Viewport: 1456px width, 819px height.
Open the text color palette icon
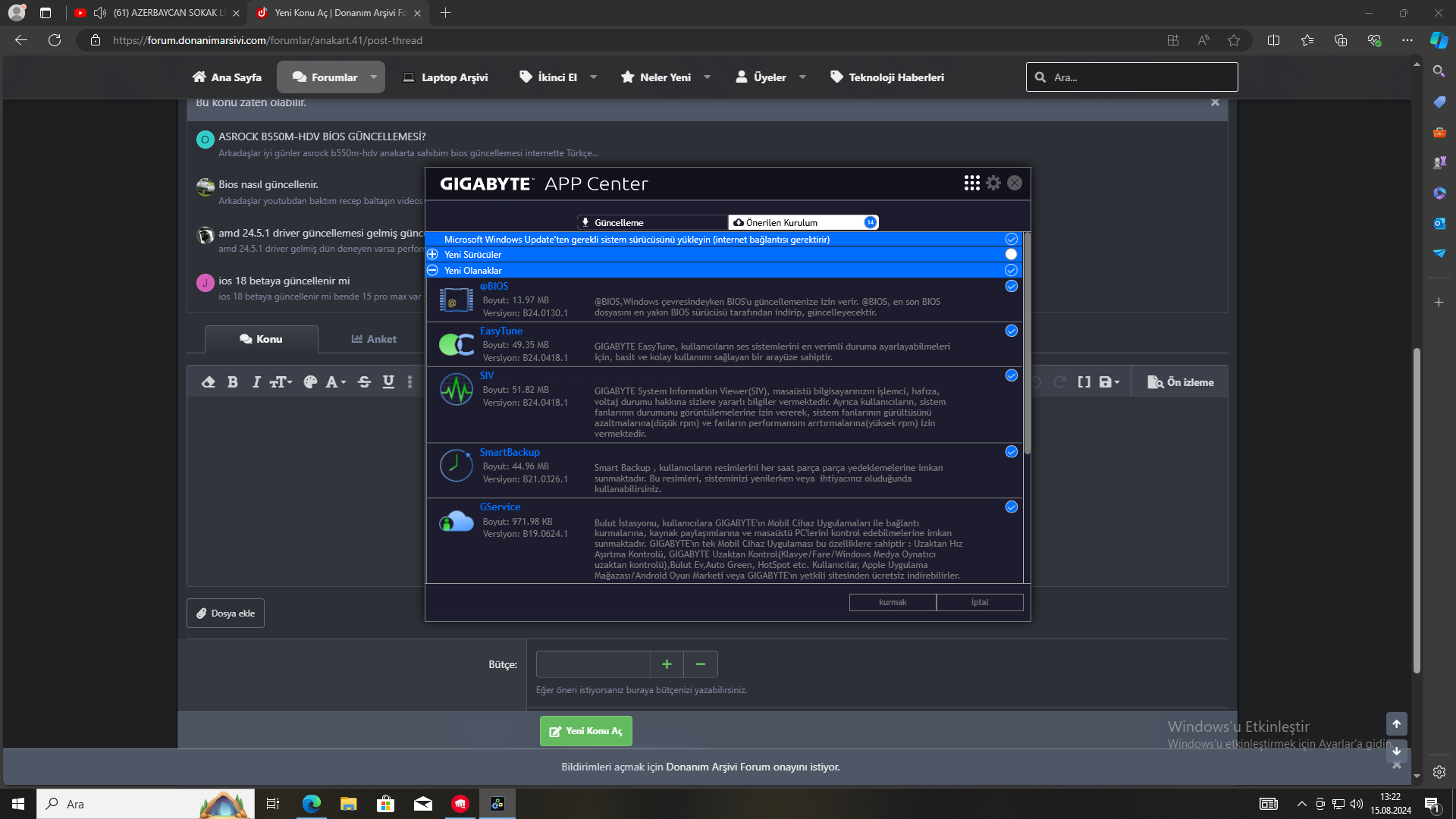(310, 382)
